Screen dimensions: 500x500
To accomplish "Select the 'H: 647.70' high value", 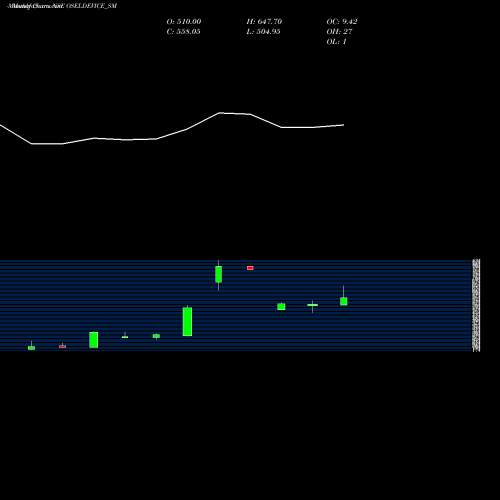I will pyautogui.click(x=264, y=22).
